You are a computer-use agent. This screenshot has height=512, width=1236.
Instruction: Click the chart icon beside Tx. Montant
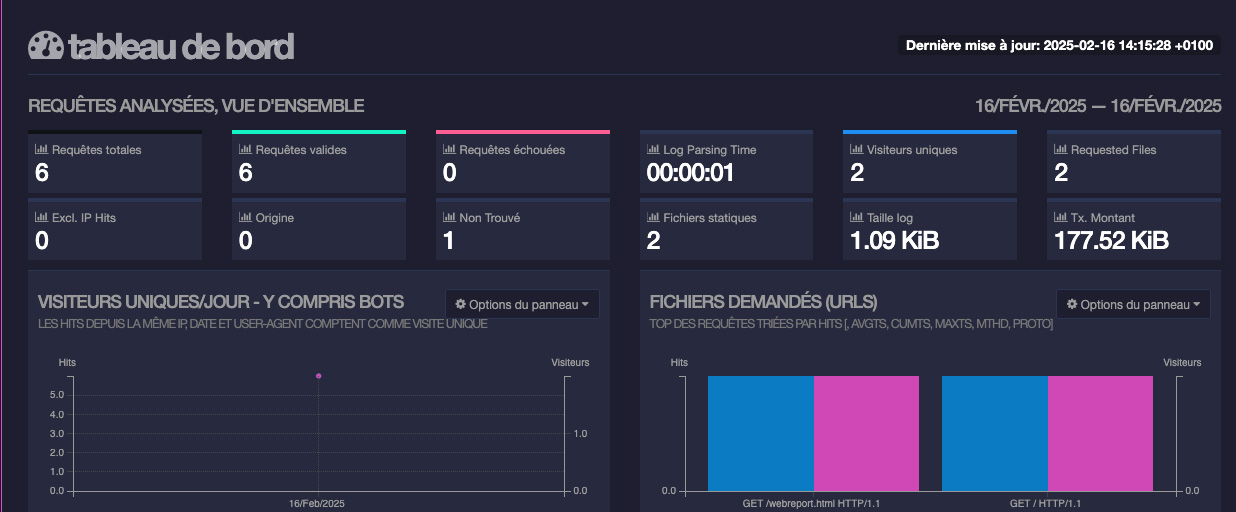pyautogui.click(x=1061, y=218)
